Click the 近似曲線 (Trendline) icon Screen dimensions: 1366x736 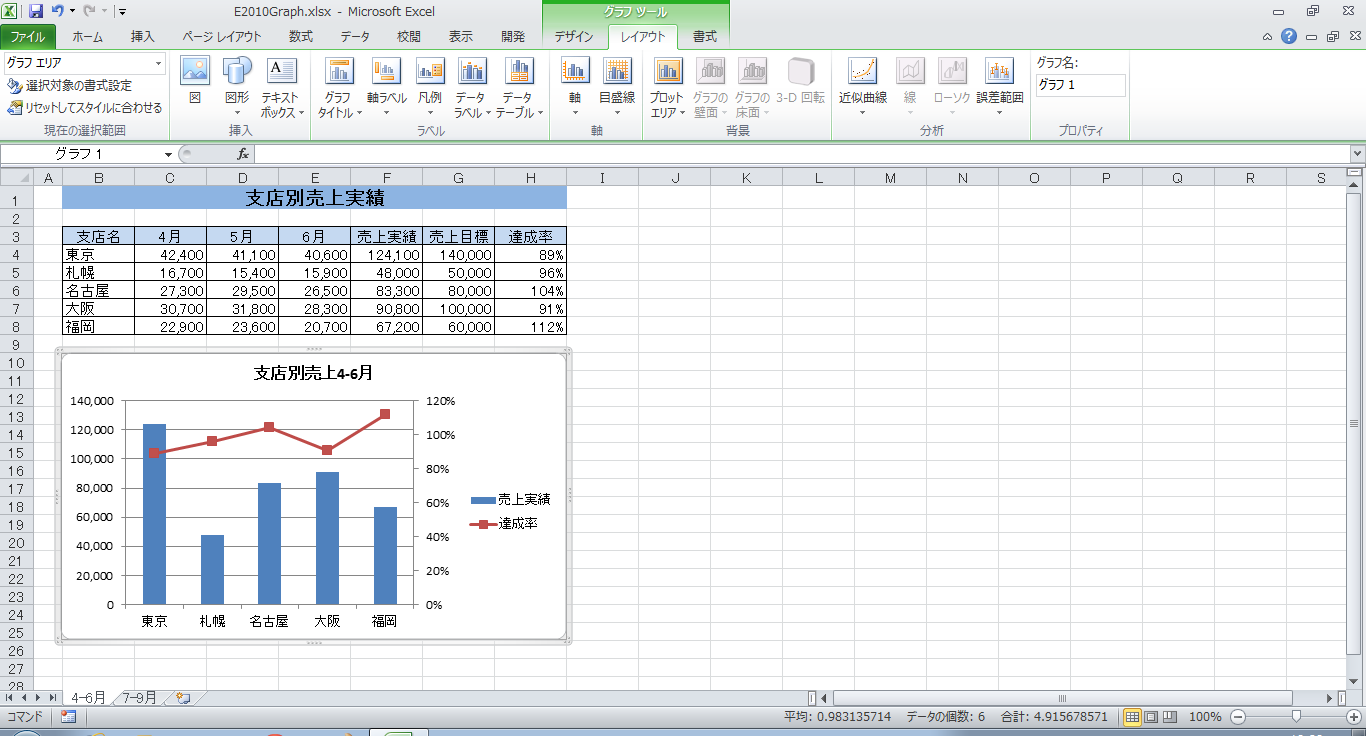click(862, 72)
